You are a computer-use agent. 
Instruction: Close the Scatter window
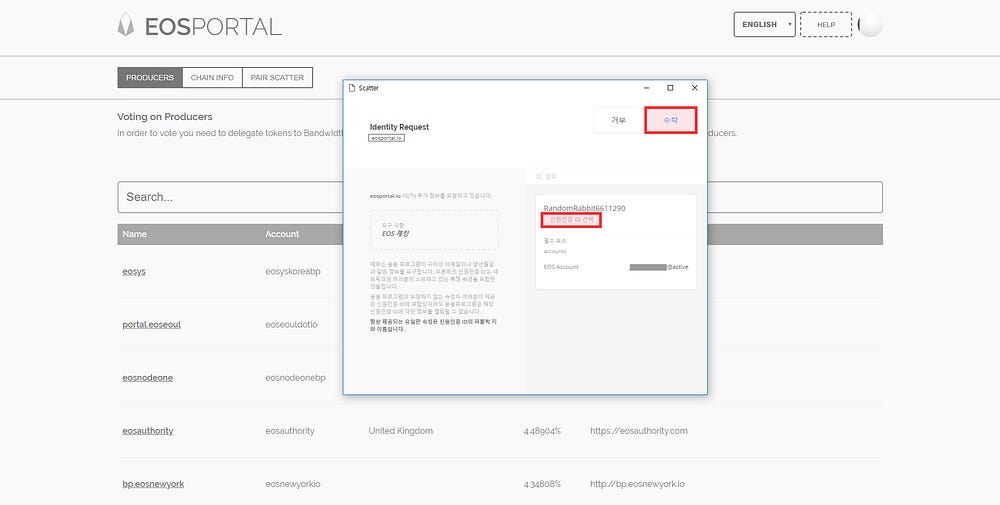point(695,88)
